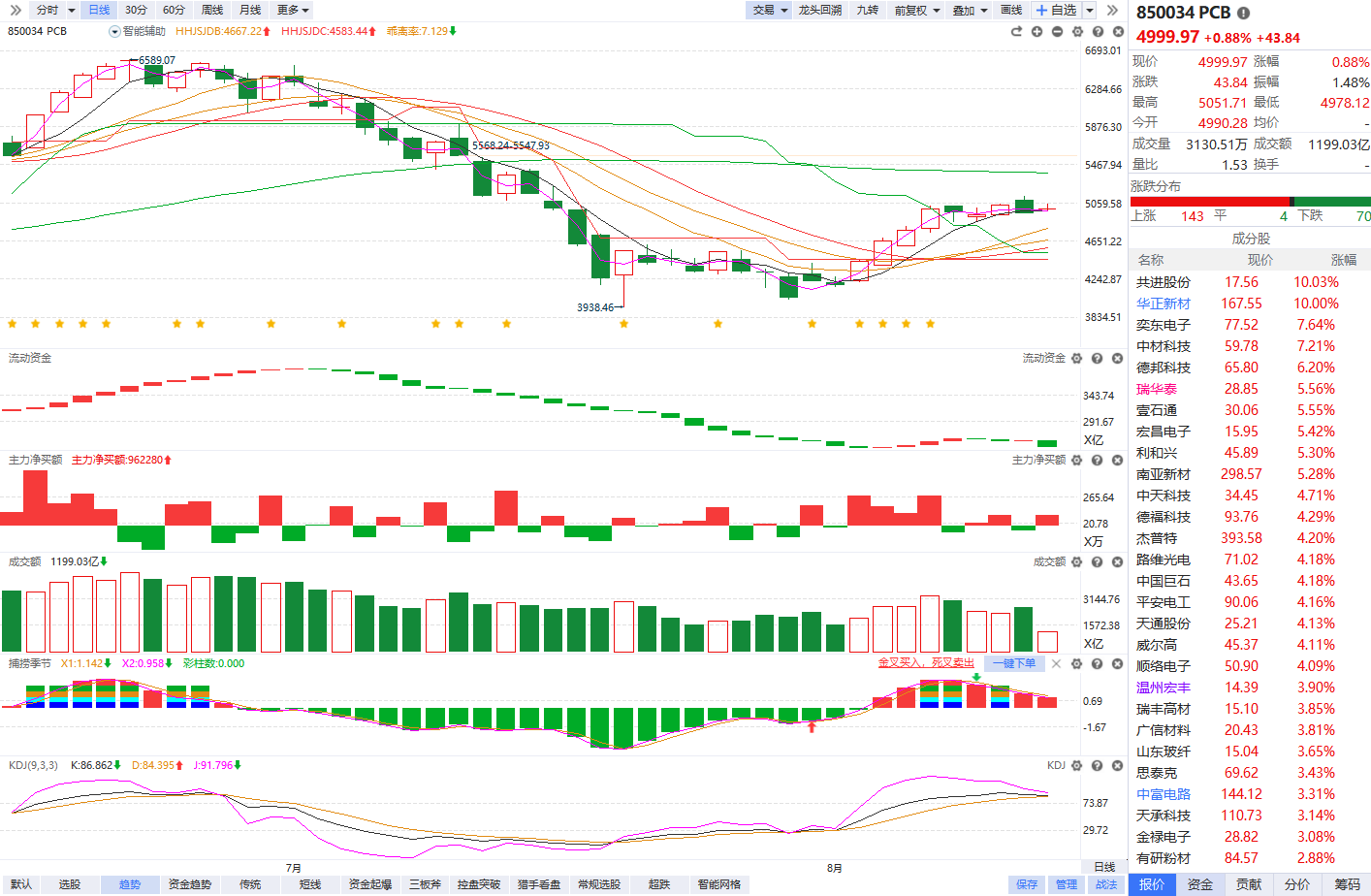
Task: Select the 资金 tab in the side panel
Action: click(x=1200, y=884)
